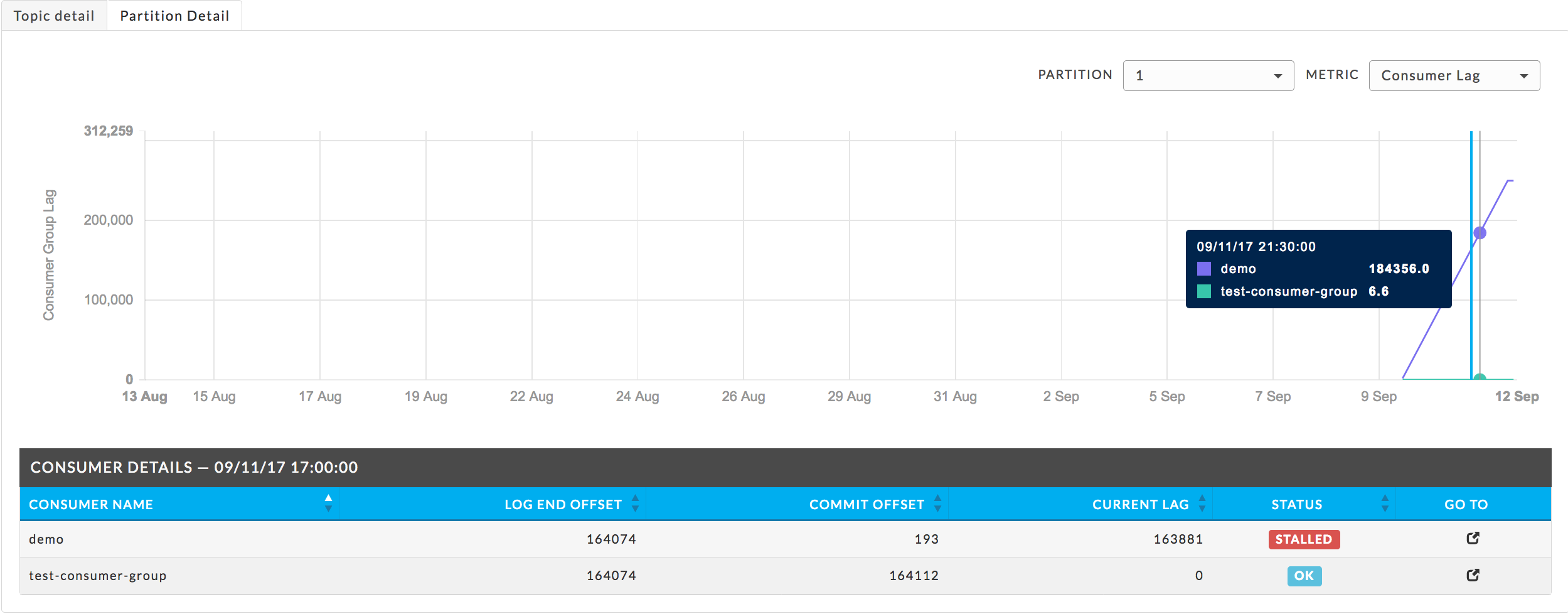The image size is (1568, 614).
Task: Click demo's log end offset 164074
Action: point(611,539)
